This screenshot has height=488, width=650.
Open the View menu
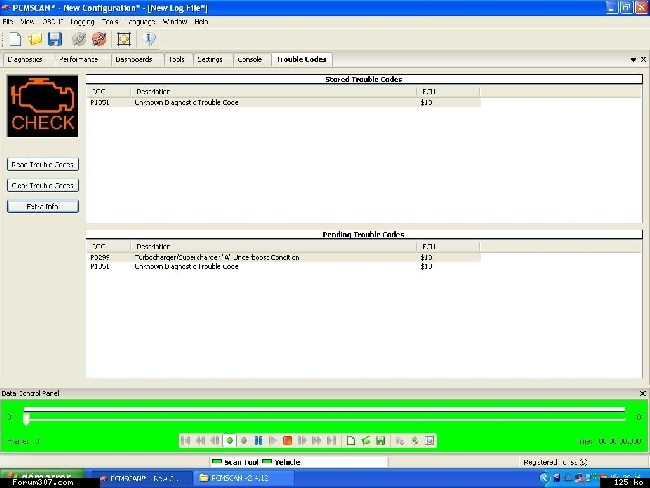pyautogui.click(x=27, y=22)
